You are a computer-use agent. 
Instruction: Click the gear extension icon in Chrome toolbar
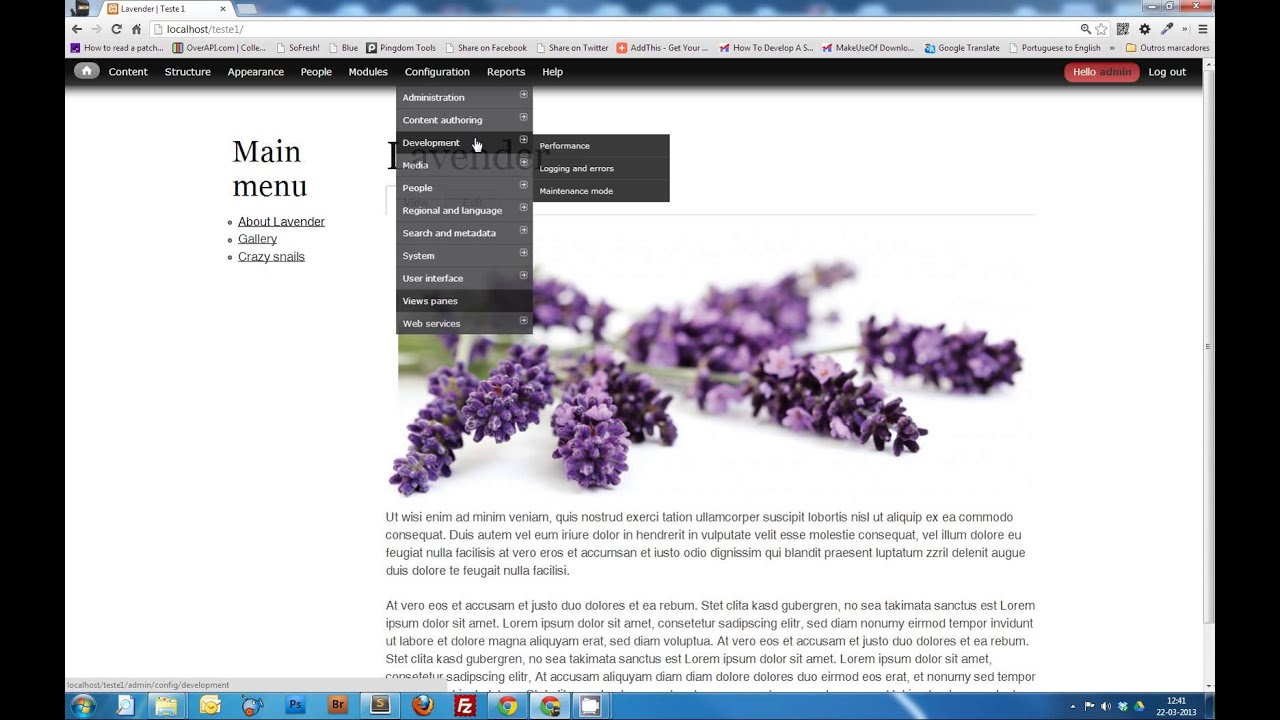[x=1145, y=29]
